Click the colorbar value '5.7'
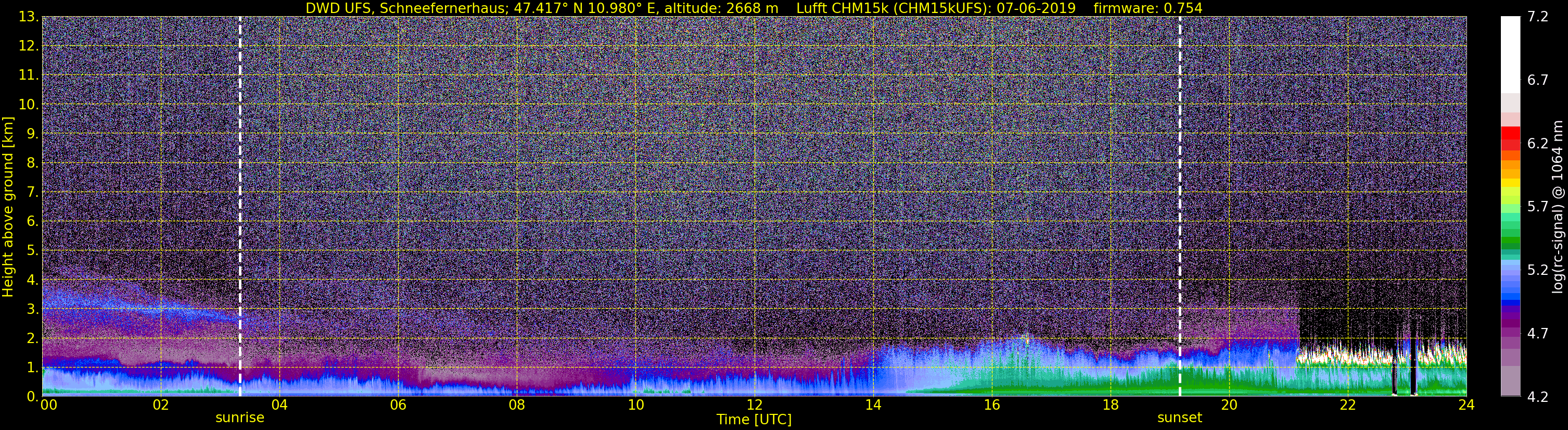Screen dimensions: 1568x430 1538,207
